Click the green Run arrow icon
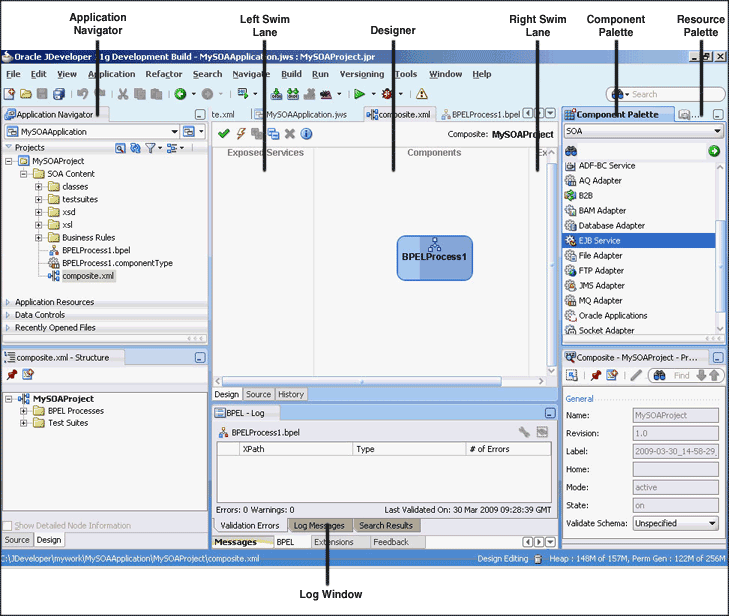The image size is (729, 616). (x=359, y=94)
